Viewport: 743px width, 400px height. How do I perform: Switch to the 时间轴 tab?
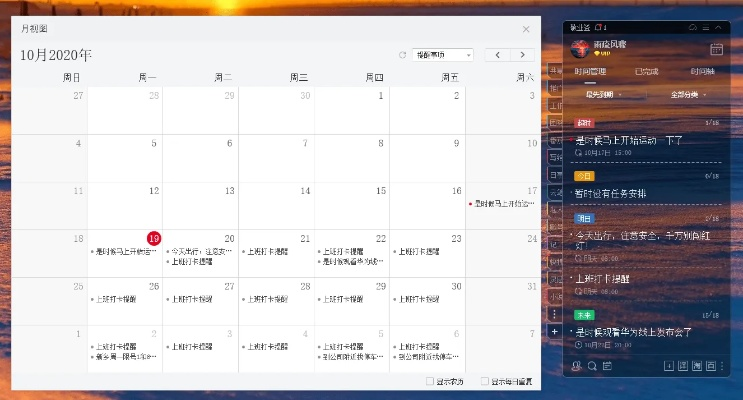(703, 72)
